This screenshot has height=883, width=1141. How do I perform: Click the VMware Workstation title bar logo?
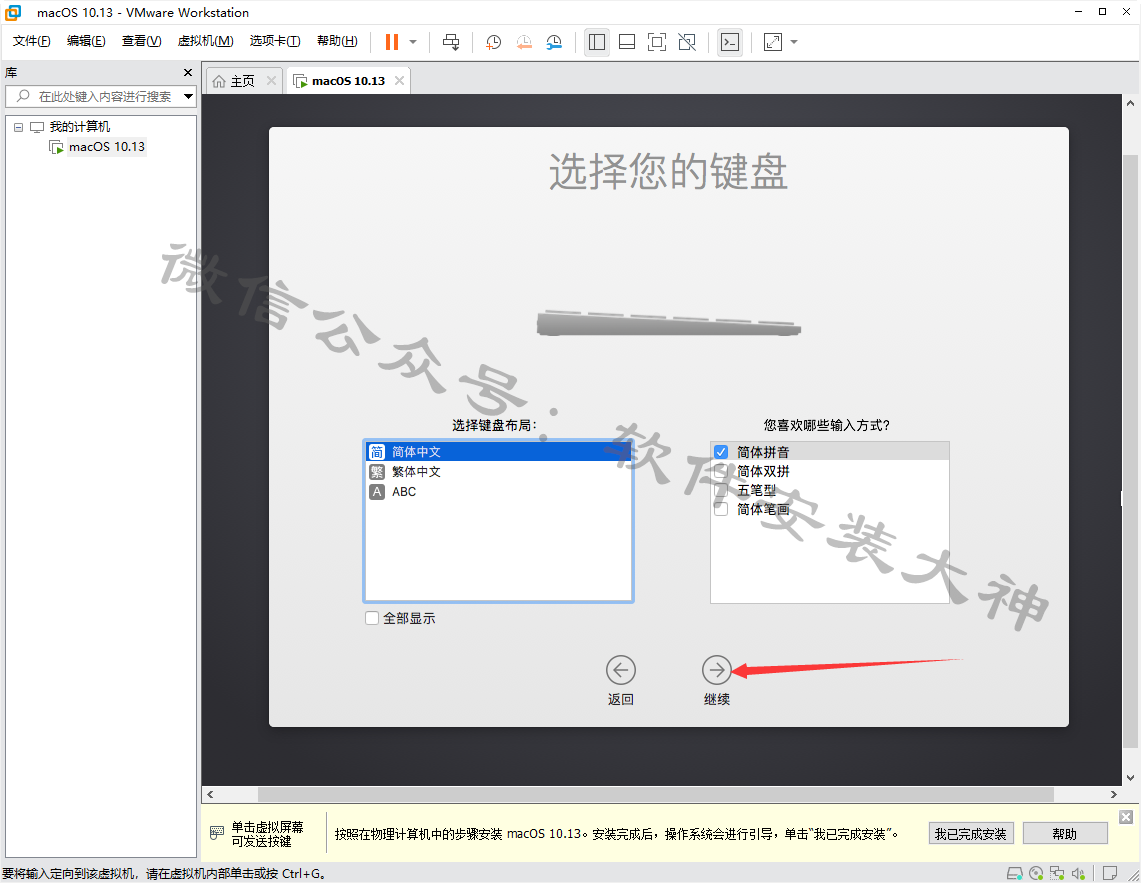click(13, 12)
